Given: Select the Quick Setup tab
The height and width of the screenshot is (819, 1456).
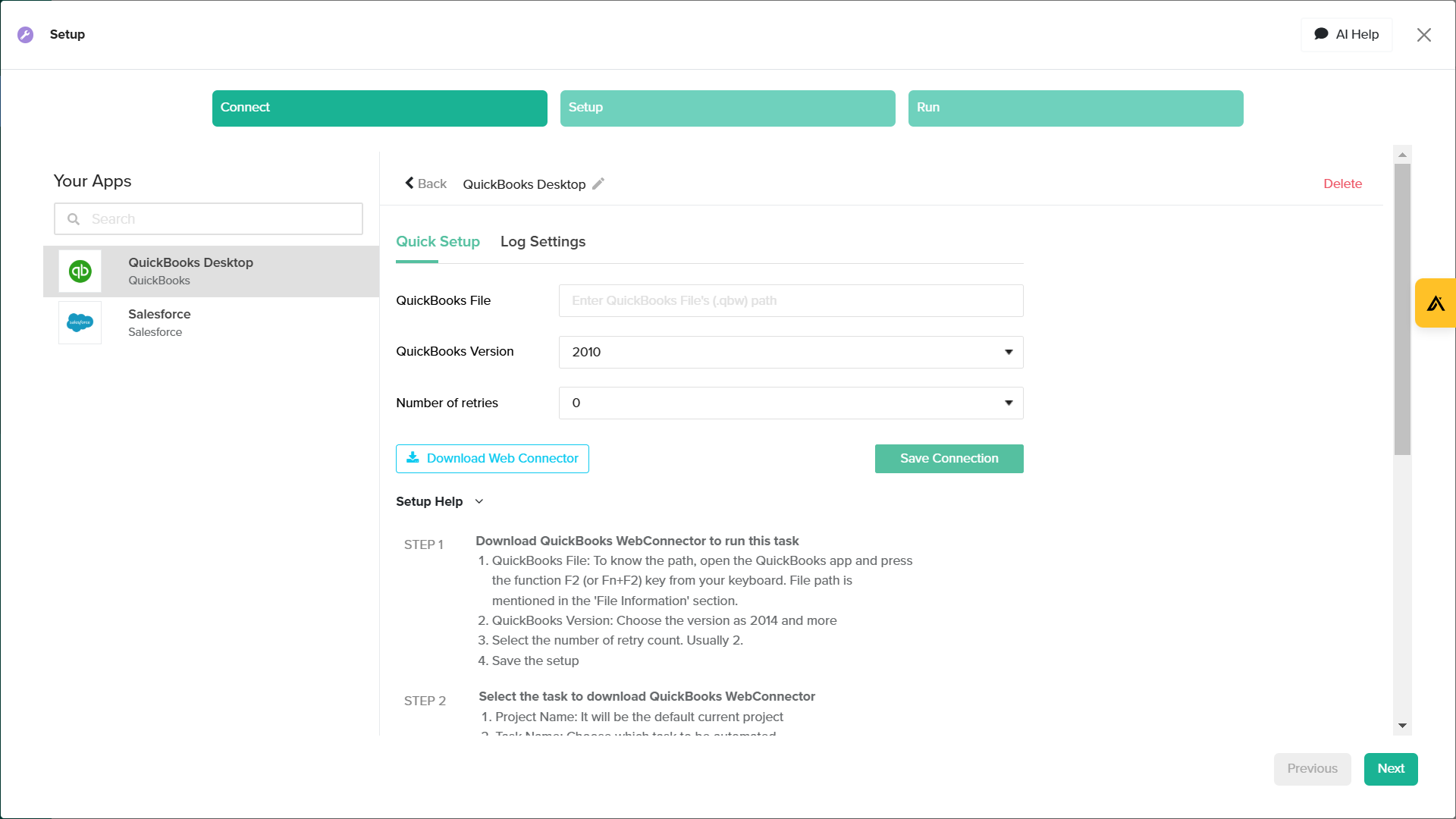Looking at the screenshot, I should tap(438, 242).
